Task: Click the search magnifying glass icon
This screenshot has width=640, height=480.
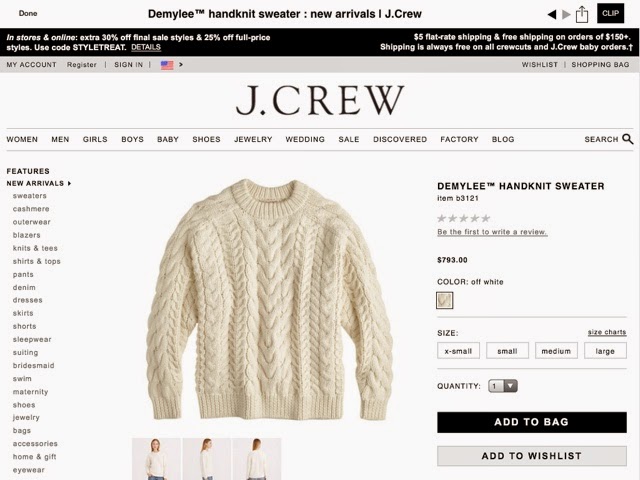Action: click(628, 139)
